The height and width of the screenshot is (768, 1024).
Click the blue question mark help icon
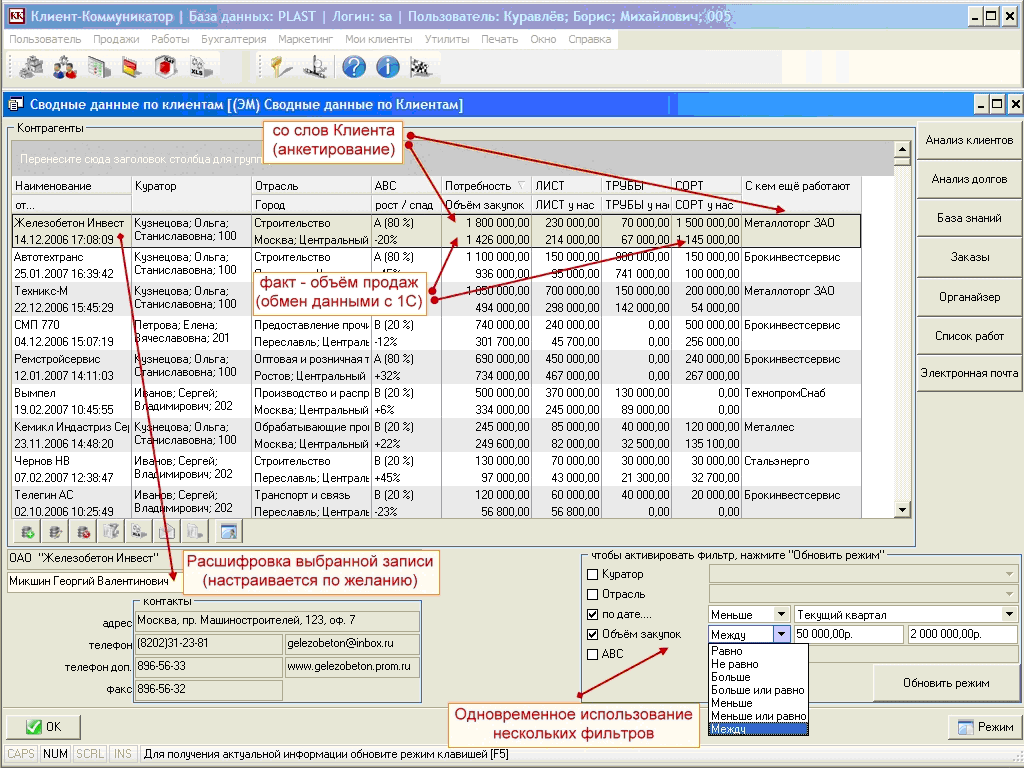[x=353, y=67]
